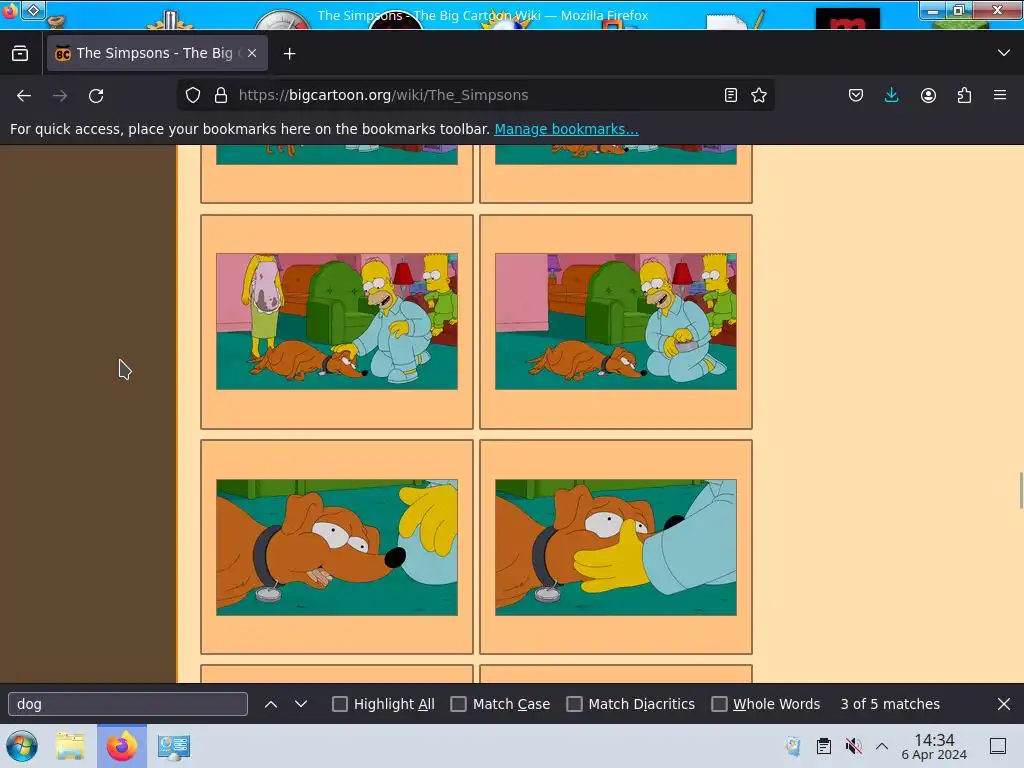This screenshot has width=1024, height=768.
Task: Show desktop button in taskbar
Action: 998,746
